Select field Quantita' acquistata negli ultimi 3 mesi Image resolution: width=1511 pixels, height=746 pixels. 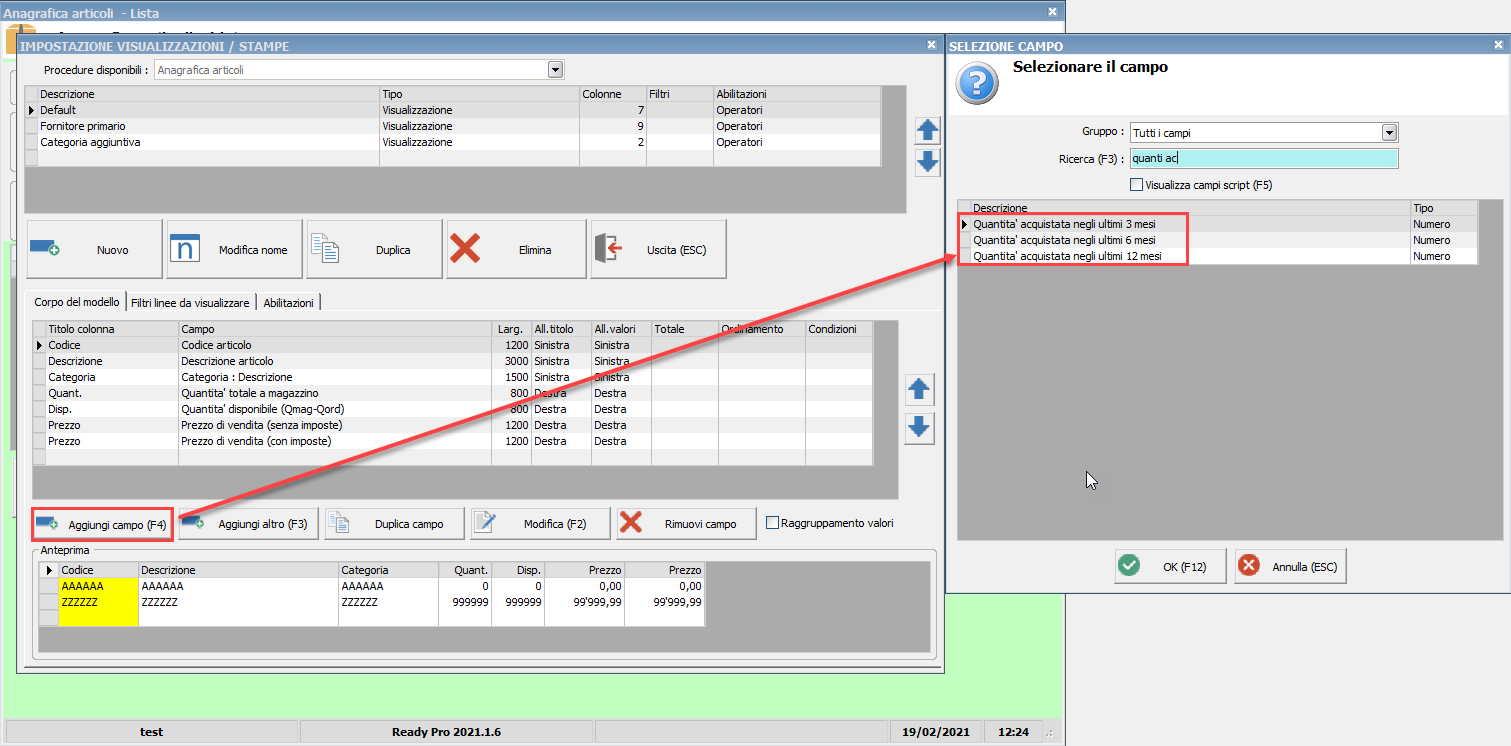click(x=1217, y=224)
